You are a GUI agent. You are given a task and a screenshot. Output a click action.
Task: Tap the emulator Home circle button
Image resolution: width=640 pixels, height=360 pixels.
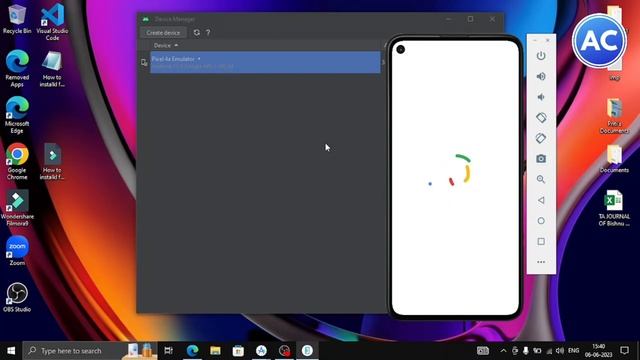[541, 221]
